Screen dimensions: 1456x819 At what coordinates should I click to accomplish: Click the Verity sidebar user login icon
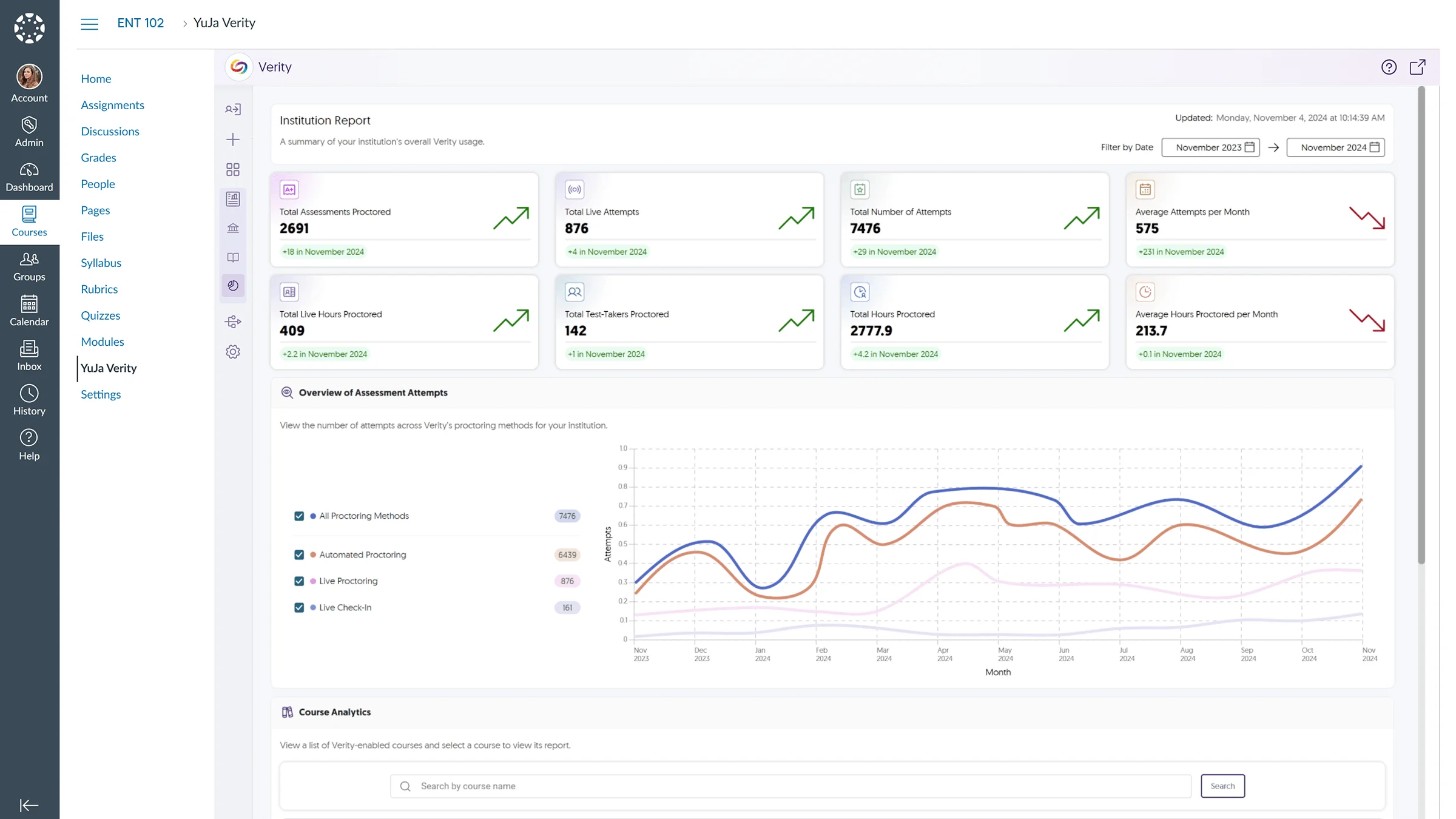pyautogui.click(x=233, y=109)
